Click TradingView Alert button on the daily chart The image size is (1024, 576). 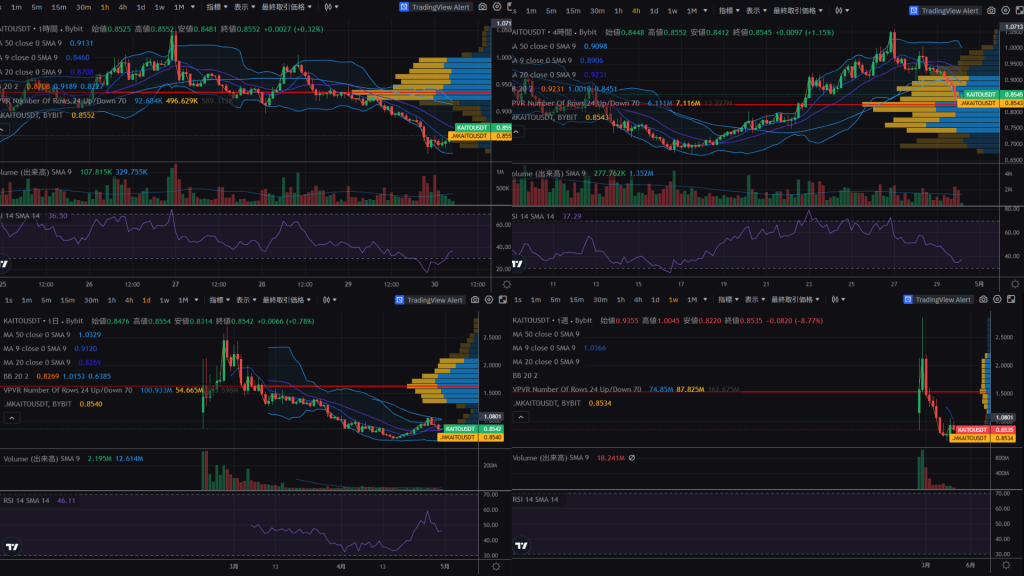click(x=428, y=300)
